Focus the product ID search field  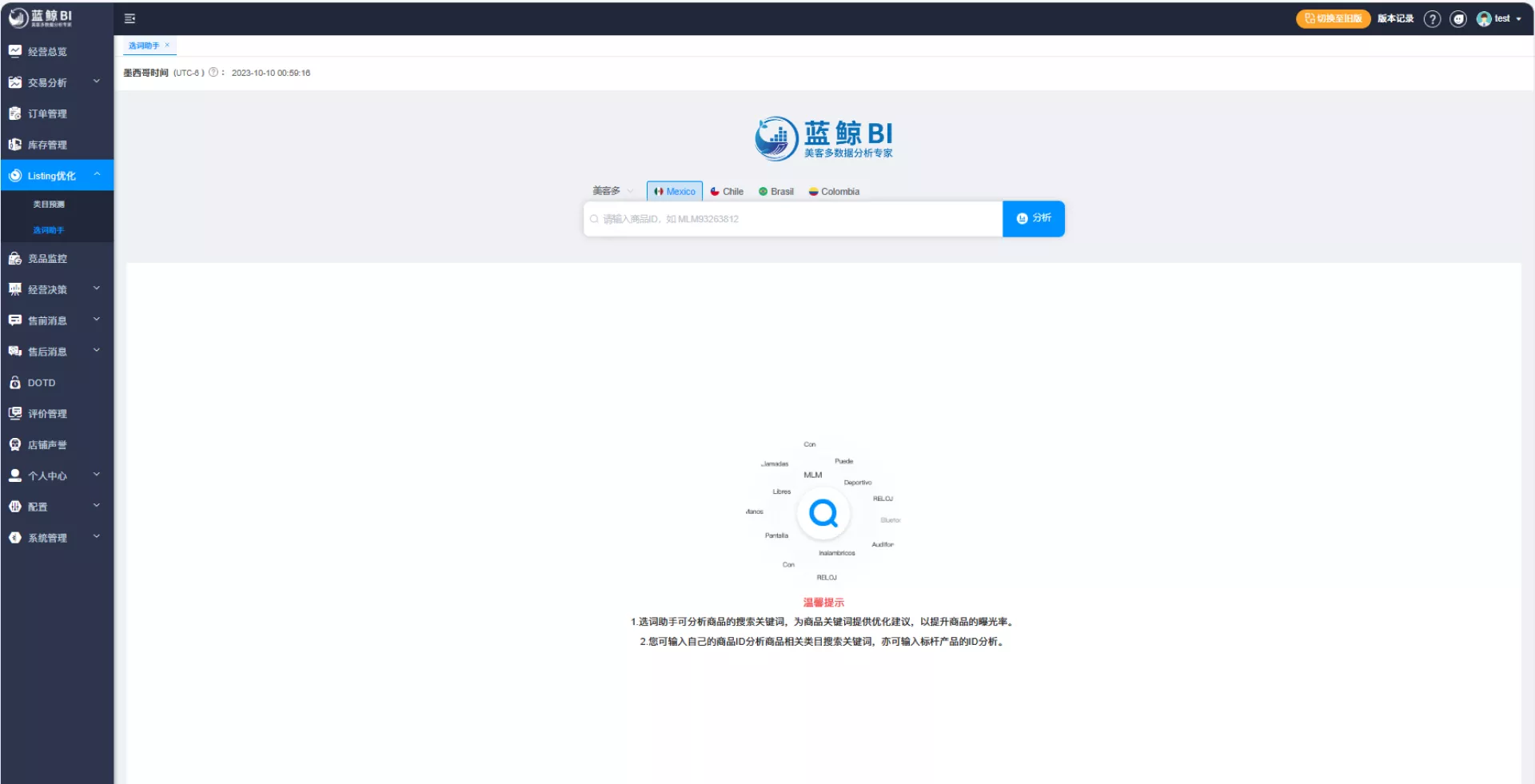(x=793, y=219)
